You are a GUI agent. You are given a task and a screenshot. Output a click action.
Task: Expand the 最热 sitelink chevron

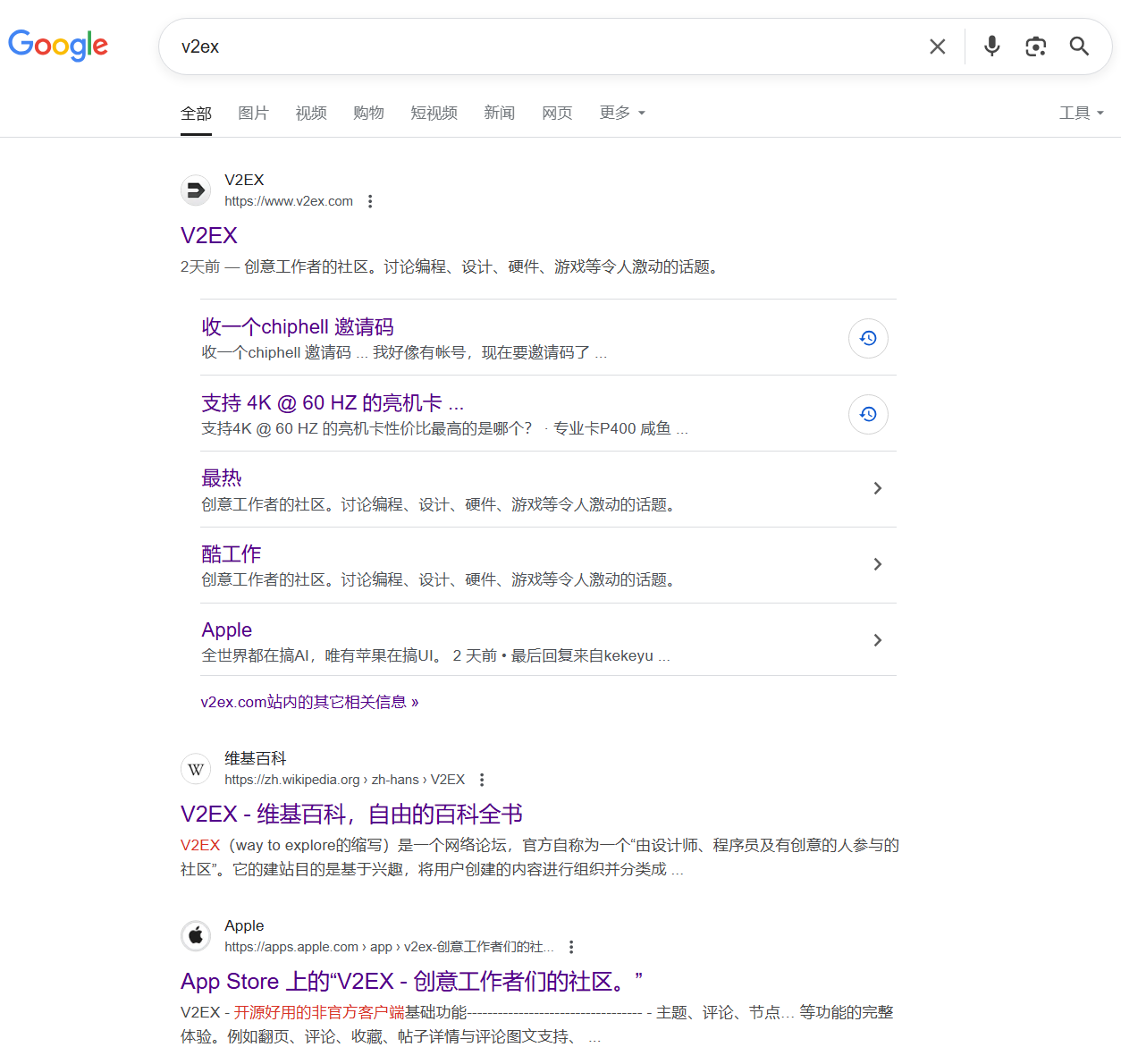tap(877, 488)
